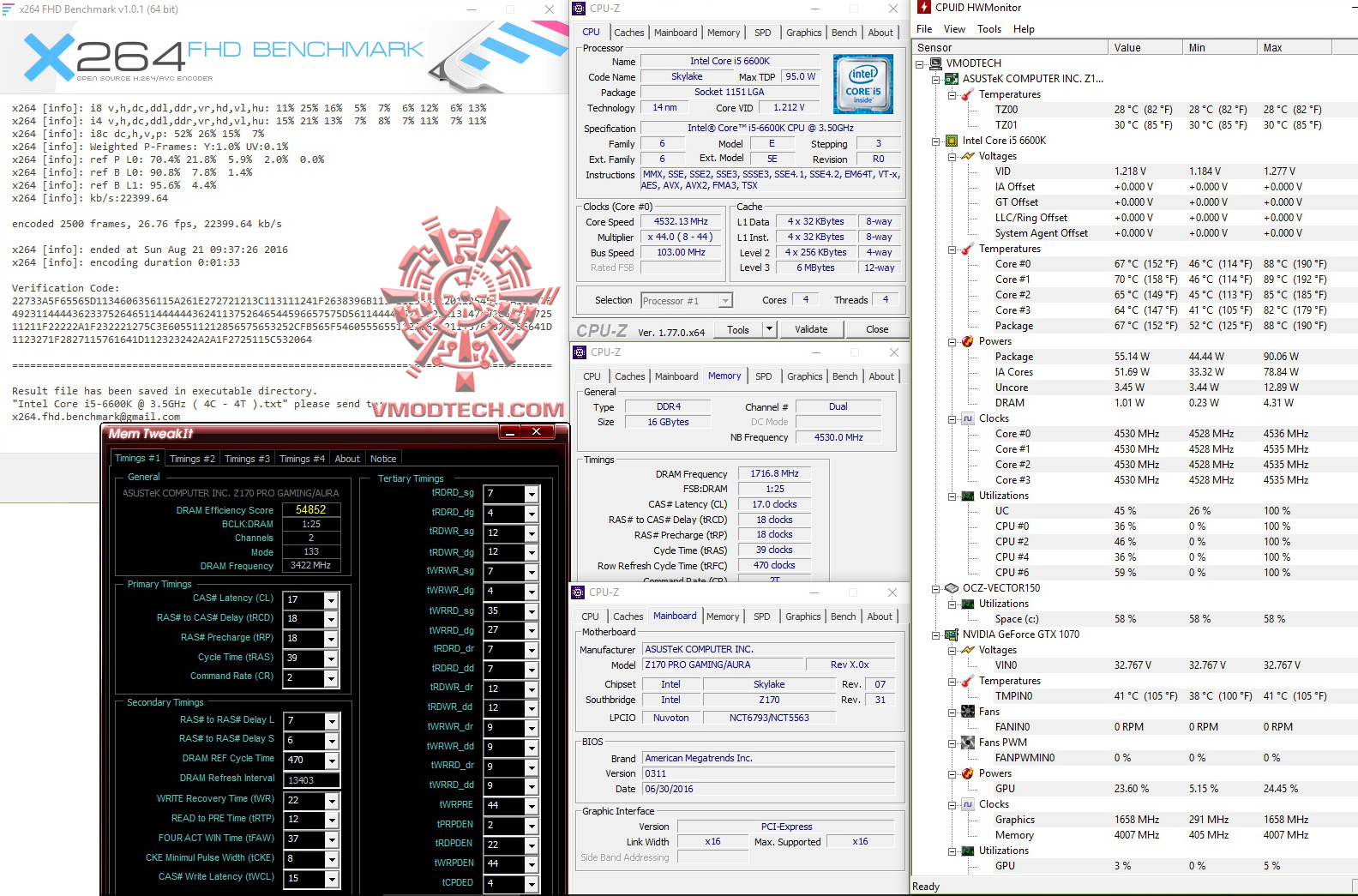The width and height of the screenshot is (1358, 896).
Task: Click the Fans icon under NVIDIA GTX 1070
Action: [968, 712]
